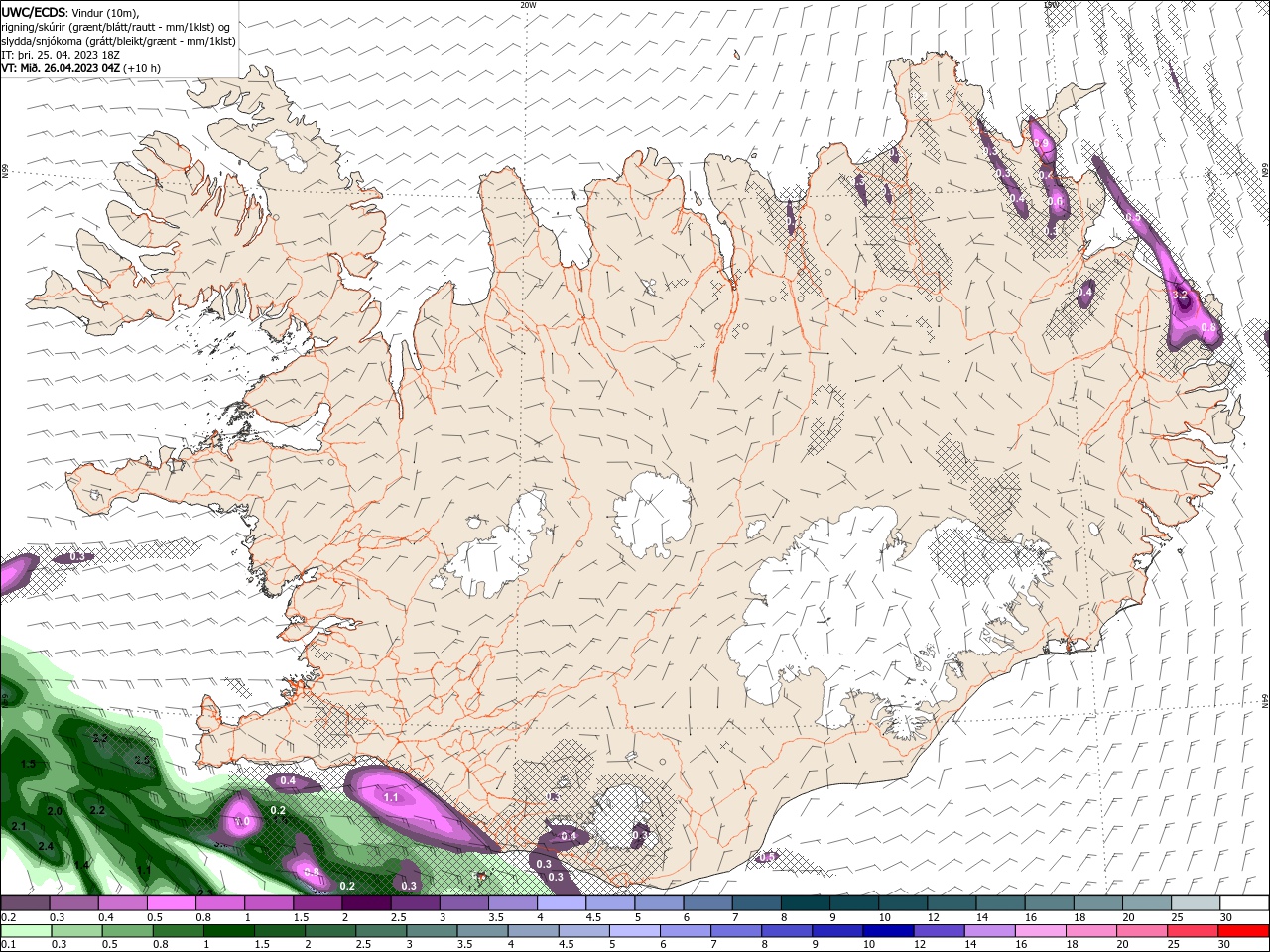
Task: Click the 'rigning/skúrir' rain description line
Action: [116, 27]
